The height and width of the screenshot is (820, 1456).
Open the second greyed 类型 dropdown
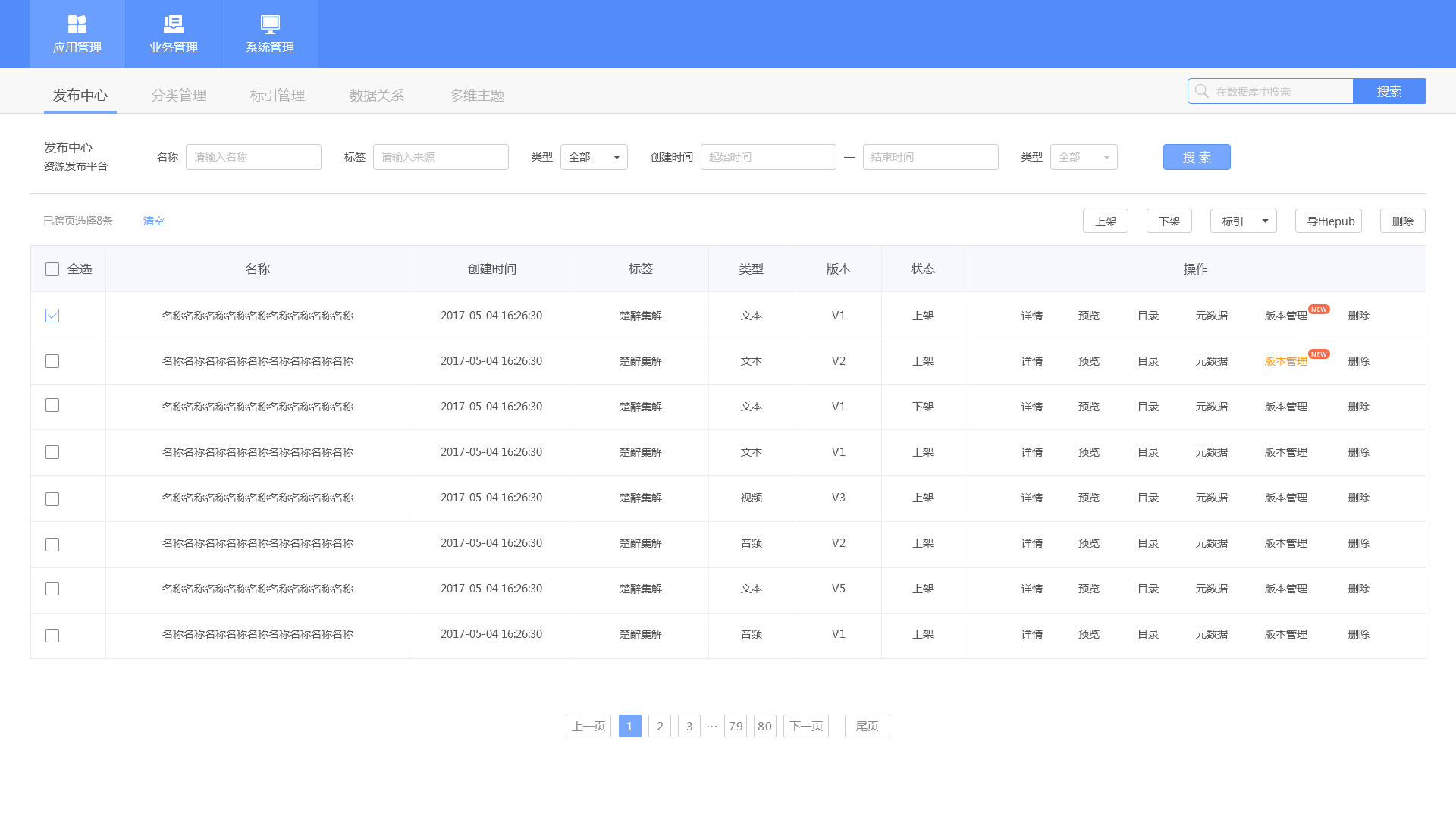(x=1084, y=157)
